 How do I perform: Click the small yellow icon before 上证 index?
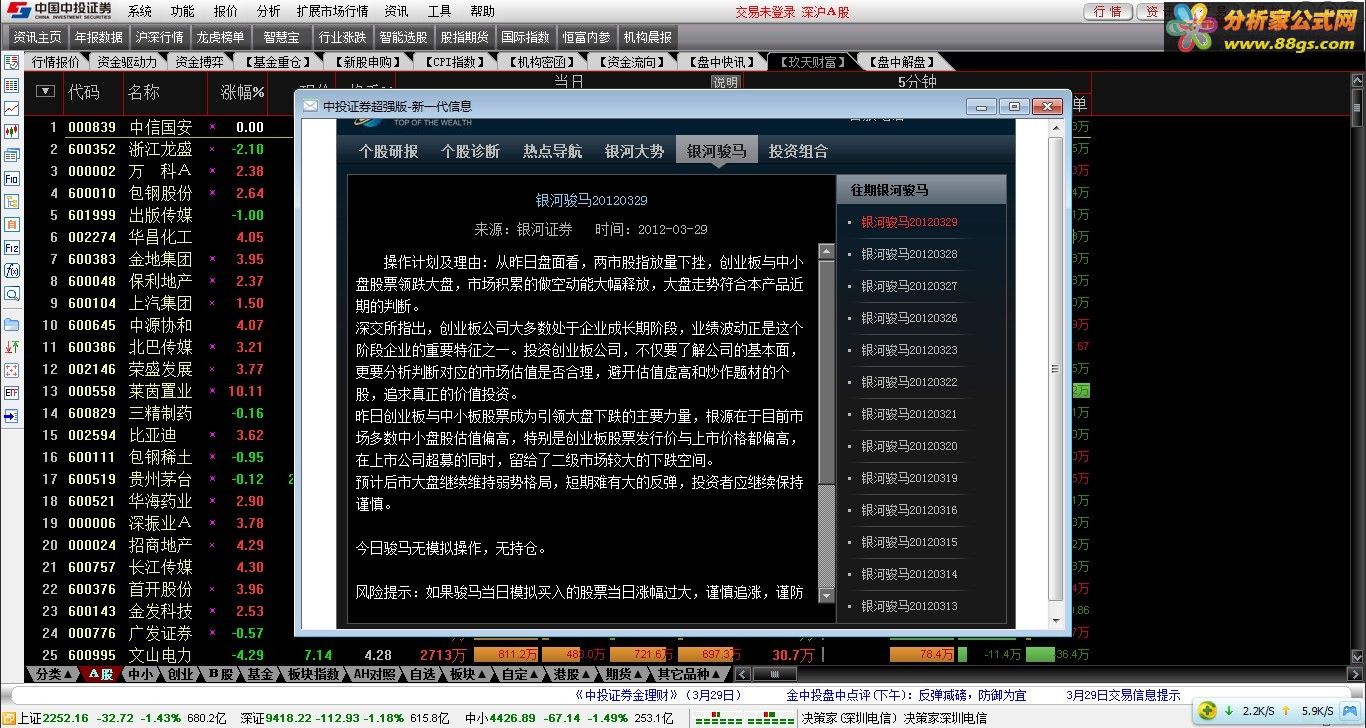click(x=8, y=718)
